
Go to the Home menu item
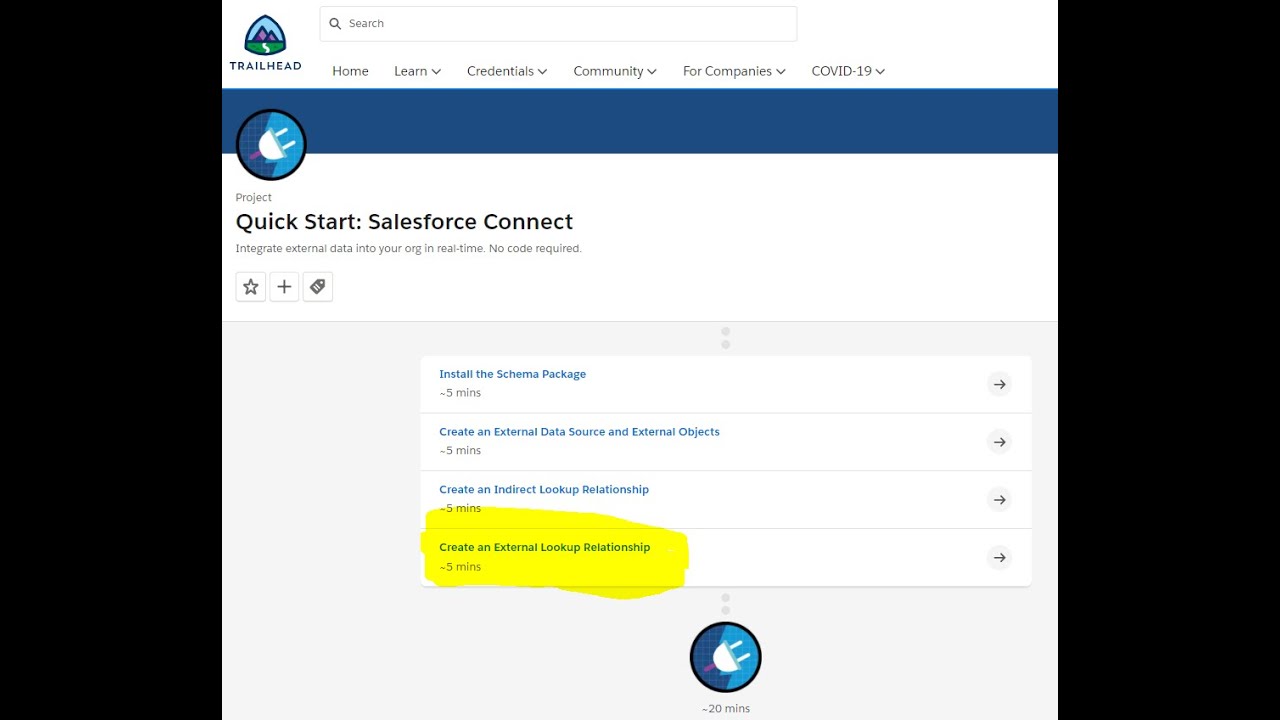click(350, 71)
